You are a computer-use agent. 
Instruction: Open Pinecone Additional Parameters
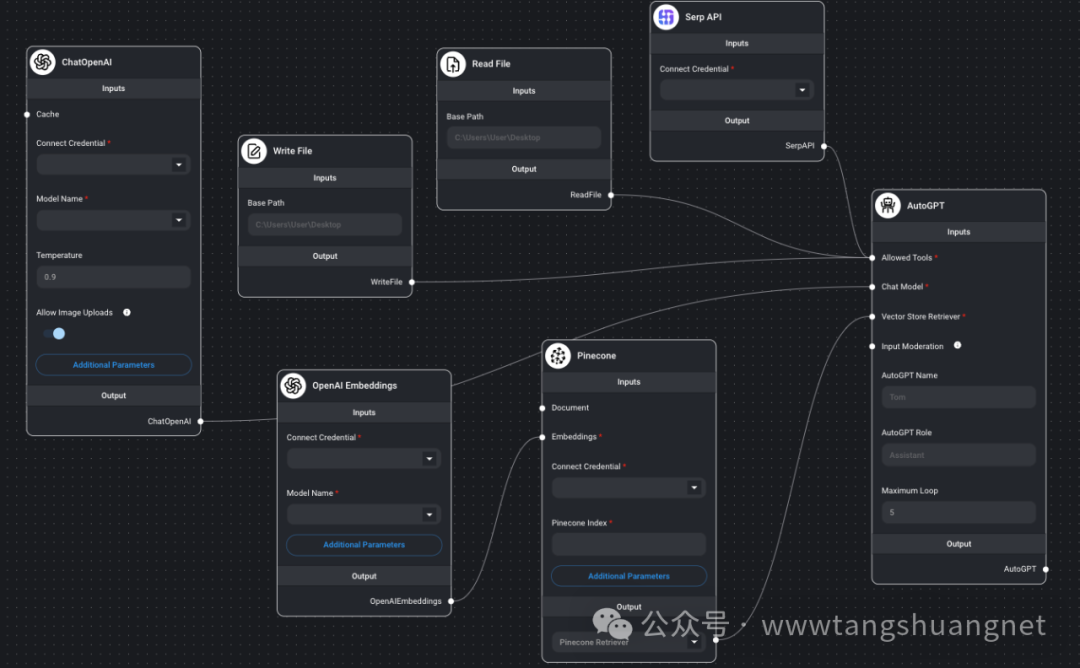click(x=629, y=576)
